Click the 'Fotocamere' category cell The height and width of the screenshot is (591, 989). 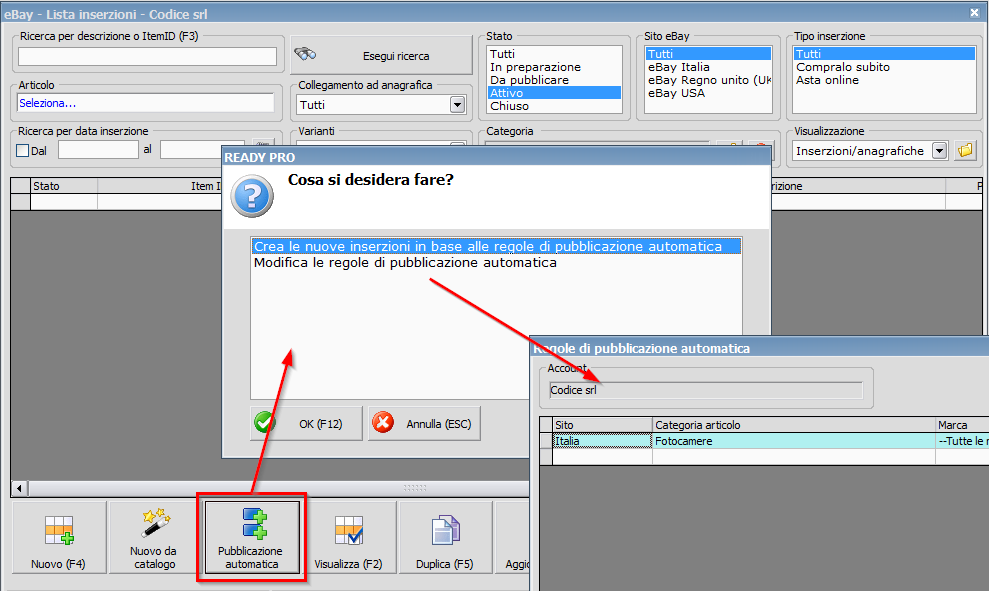point(794,441)
